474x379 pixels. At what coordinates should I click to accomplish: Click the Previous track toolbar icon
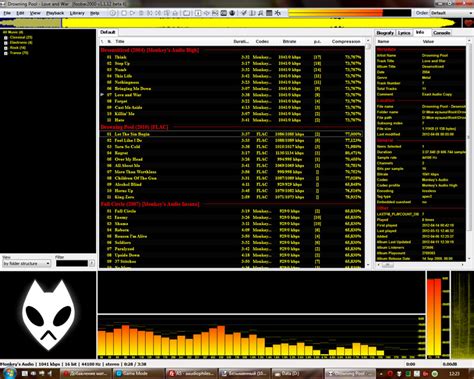pos(150,13)
